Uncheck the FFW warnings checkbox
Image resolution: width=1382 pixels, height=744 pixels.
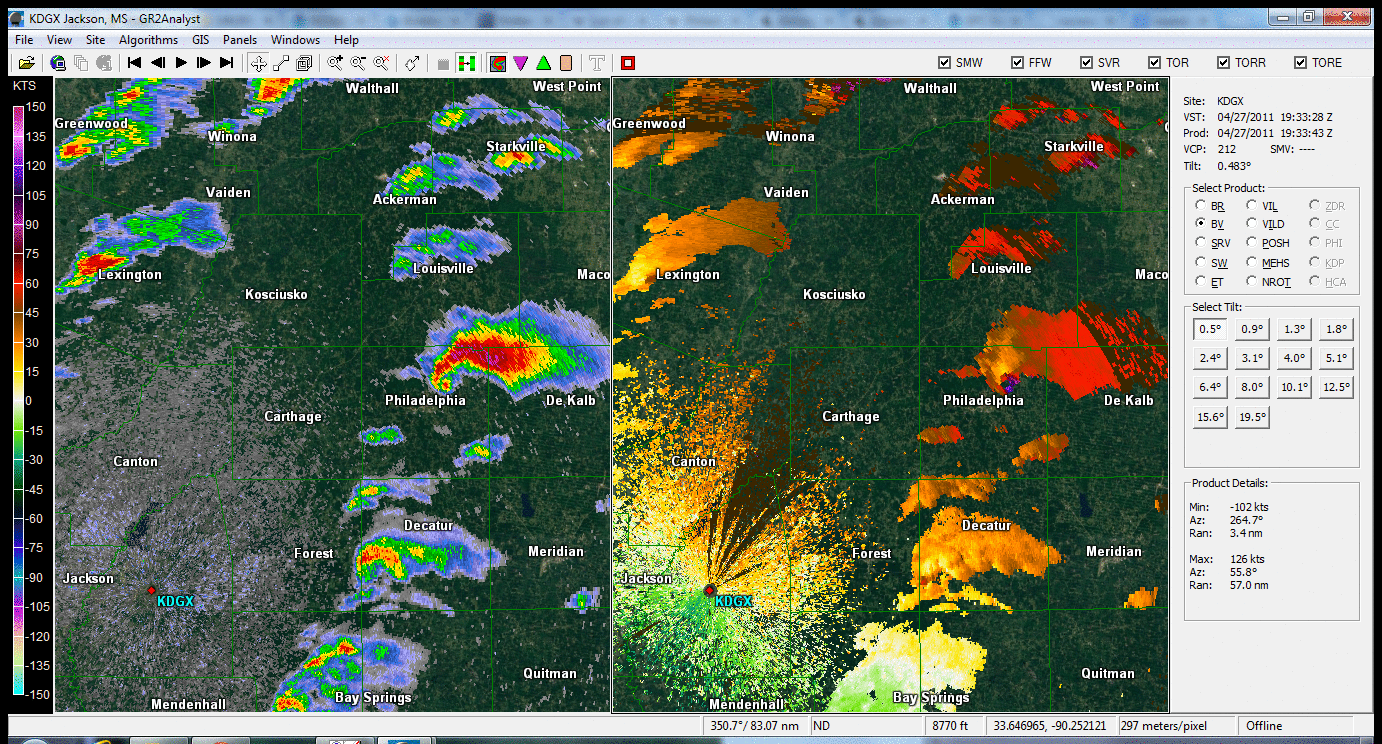1017,62
